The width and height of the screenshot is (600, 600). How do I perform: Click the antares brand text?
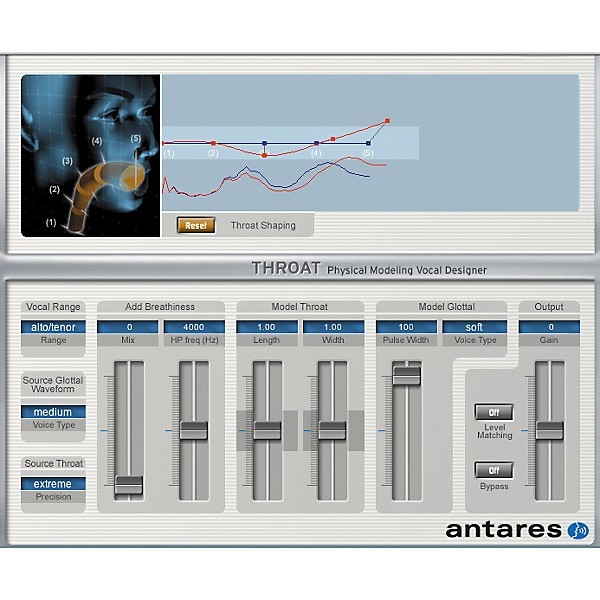503,530
